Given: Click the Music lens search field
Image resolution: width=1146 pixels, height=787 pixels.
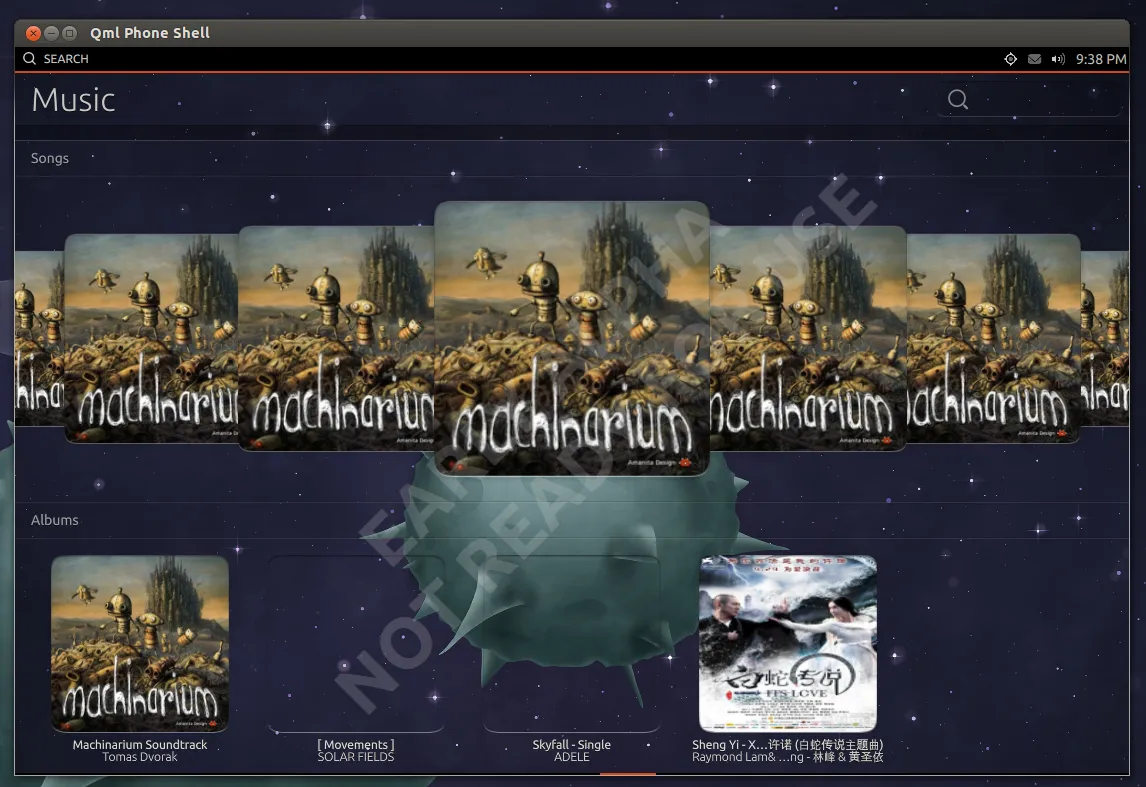Looking at the screenshot, I should (1029, 99).
